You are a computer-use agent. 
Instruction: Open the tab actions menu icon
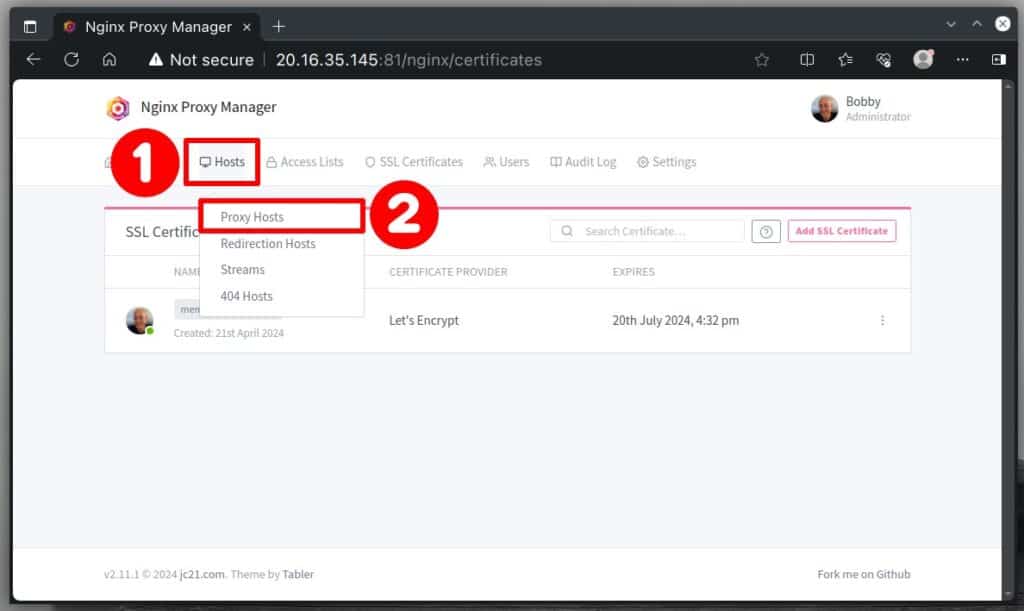pyautogui.click(x=30, y=26)
